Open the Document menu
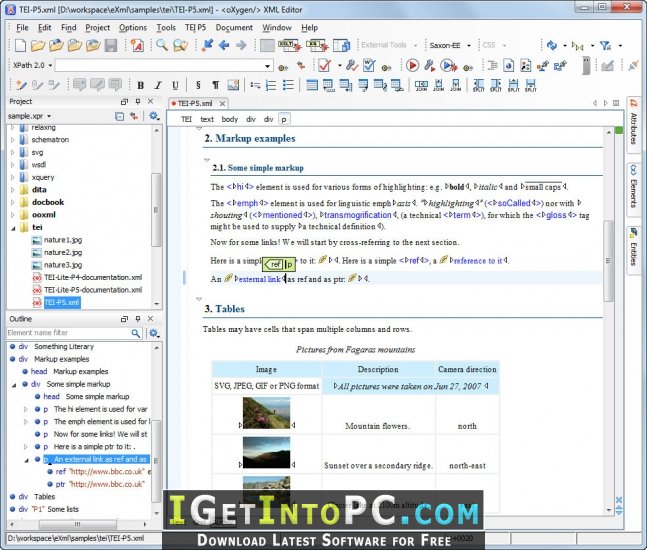This screenshot has width=647, height=550. 234,28
